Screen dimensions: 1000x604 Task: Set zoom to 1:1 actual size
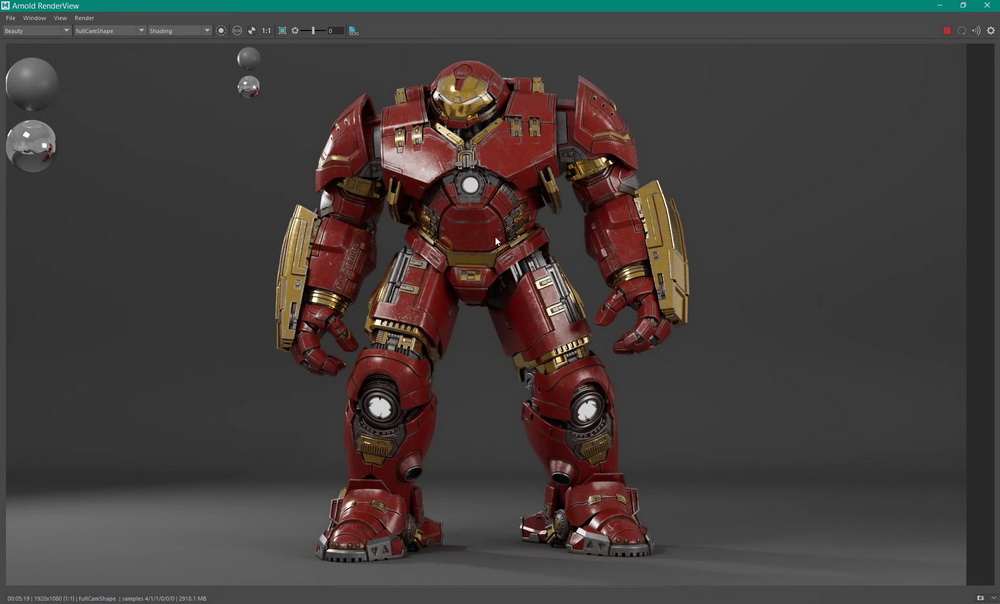pyautogui.click(x=266, y=31)
